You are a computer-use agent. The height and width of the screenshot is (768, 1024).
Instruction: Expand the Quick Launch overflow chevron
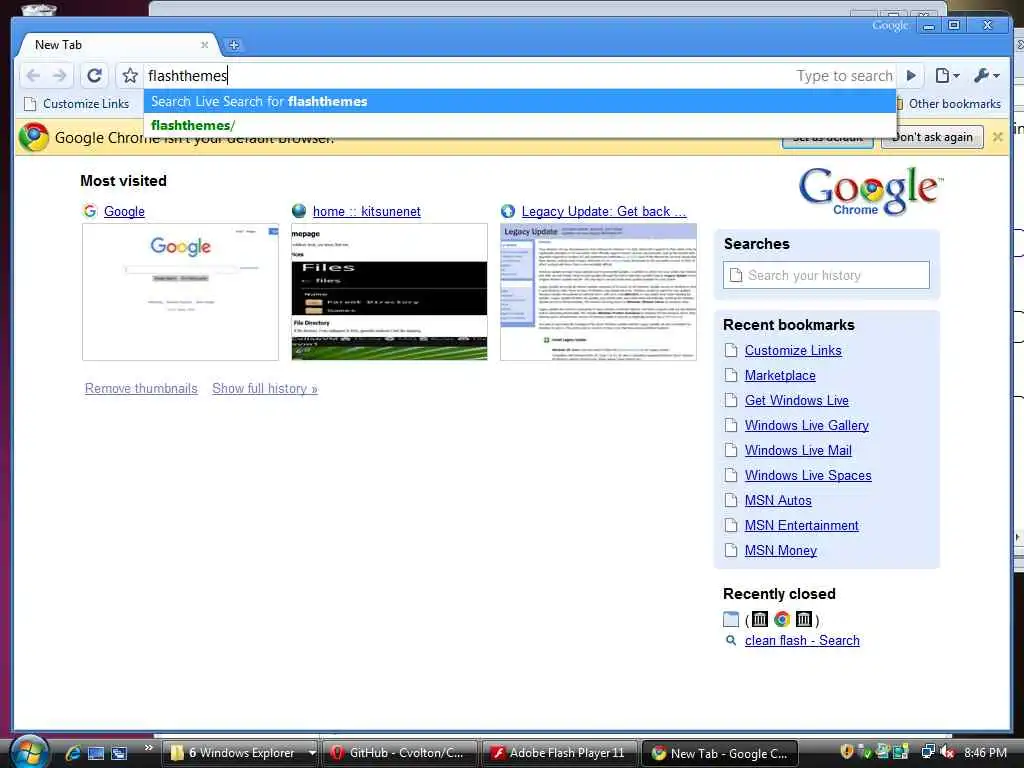(x=148, y=748)
